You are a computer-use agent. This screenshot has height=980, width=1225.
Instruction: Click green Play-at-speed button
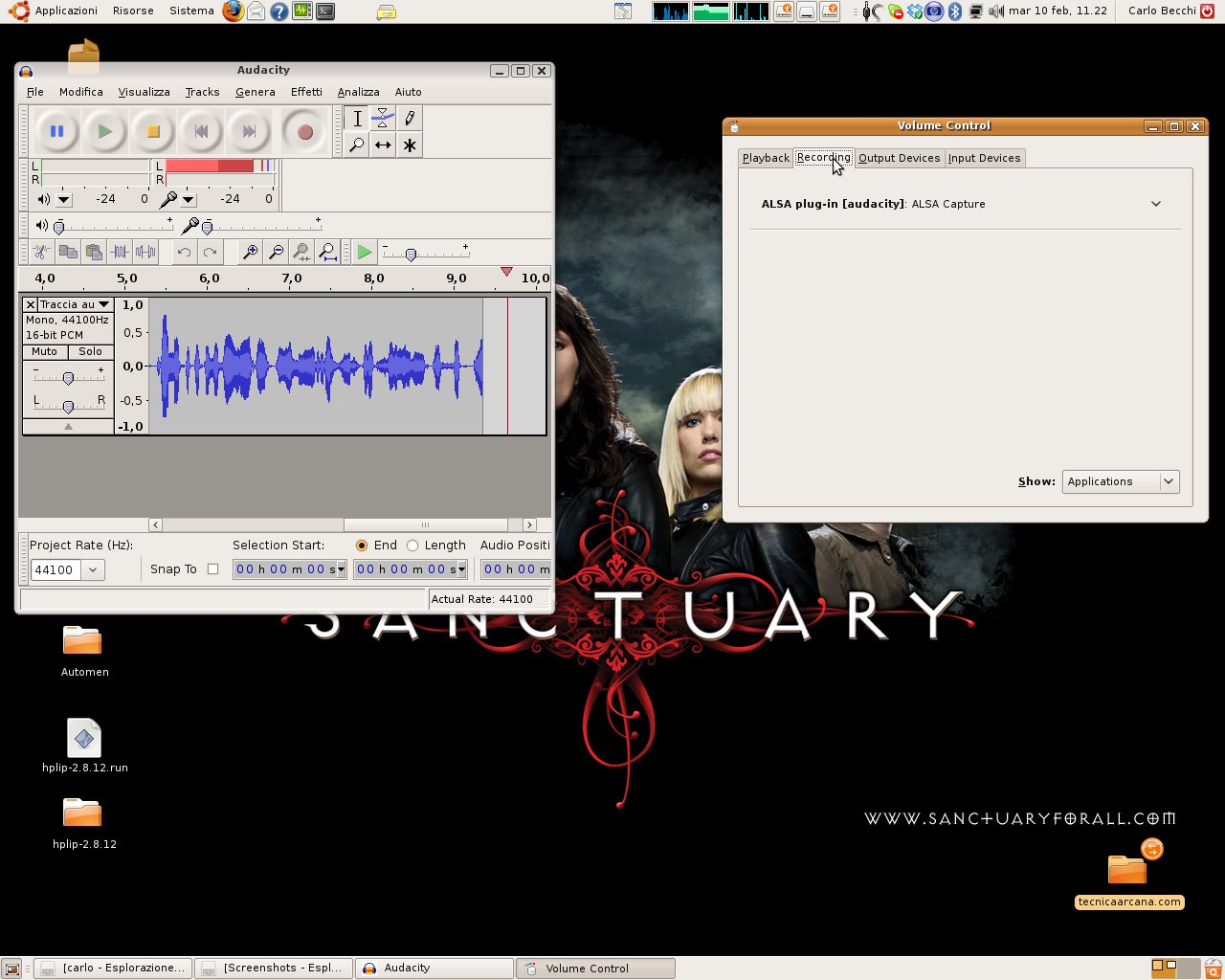pos(365,253)
